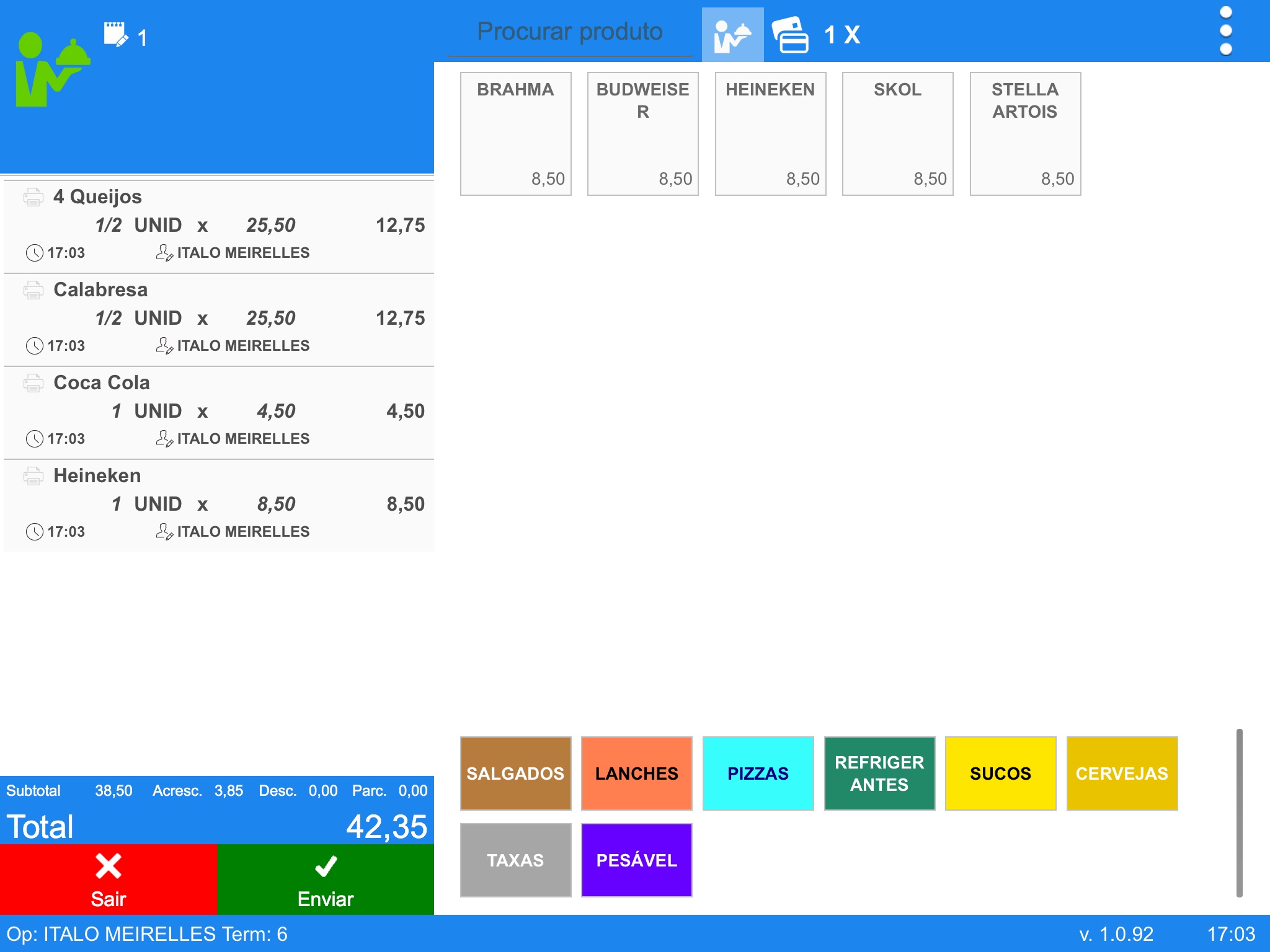Click the Total value 42,35

point(386,827)
